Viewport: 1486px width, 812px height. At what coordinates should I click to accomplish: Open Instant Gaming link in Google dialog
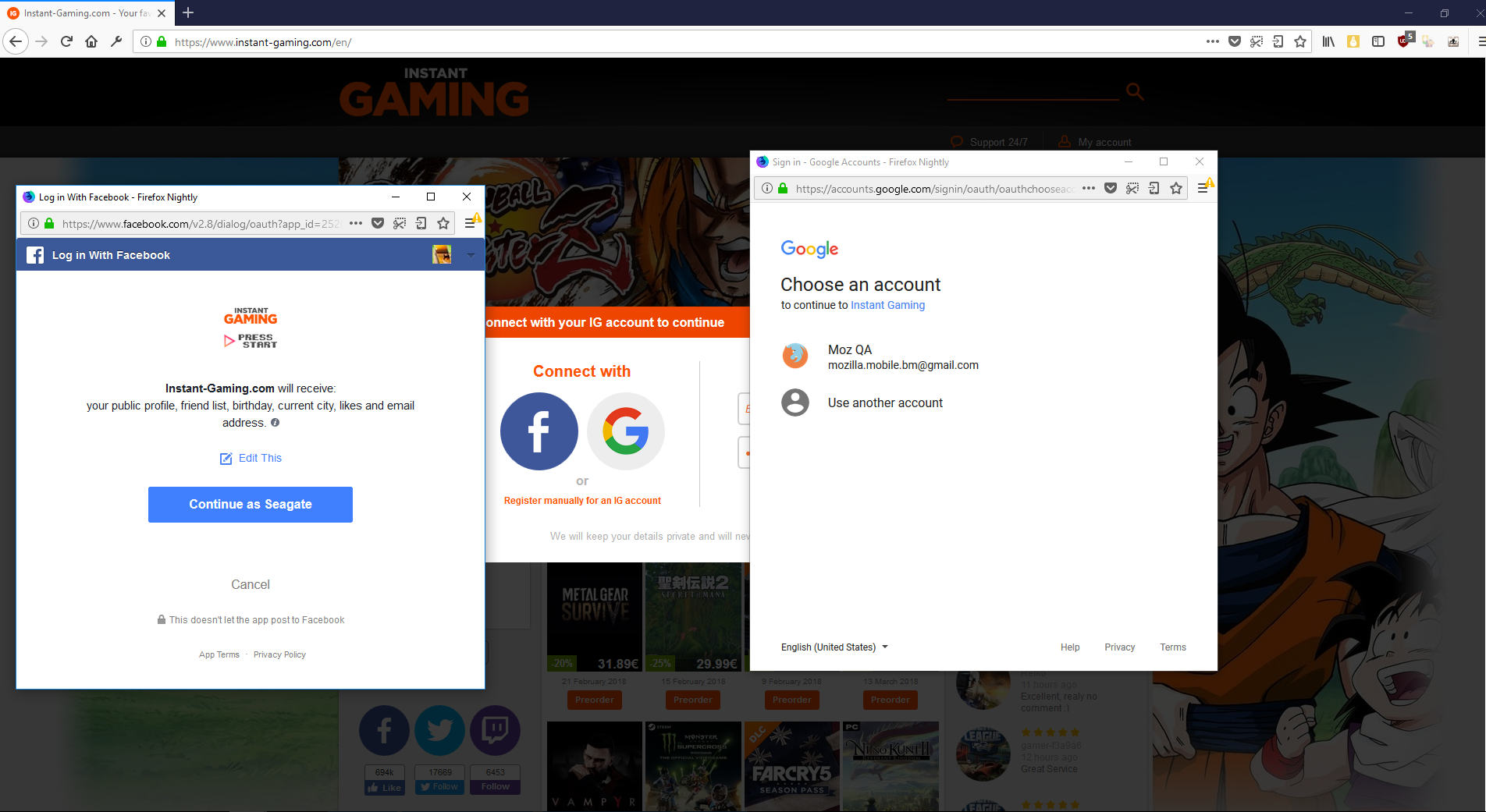887,305
